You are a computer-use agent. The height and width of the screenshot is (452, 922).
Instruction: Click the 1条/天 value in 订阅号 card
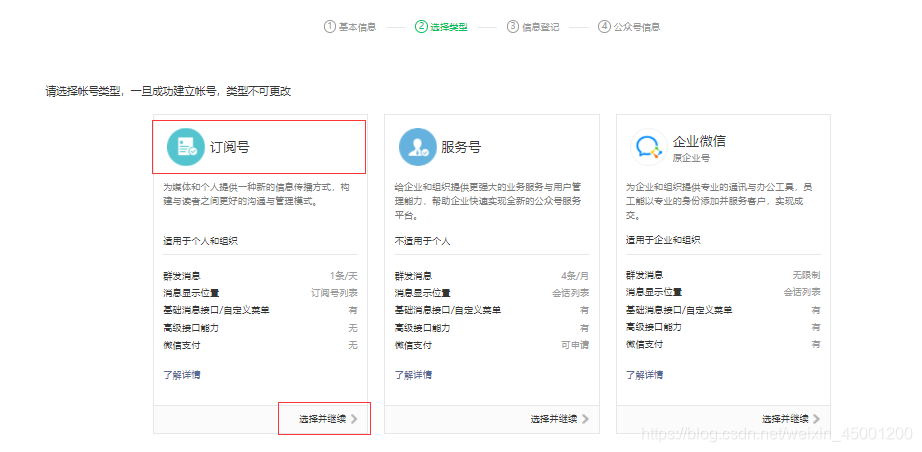344,275
